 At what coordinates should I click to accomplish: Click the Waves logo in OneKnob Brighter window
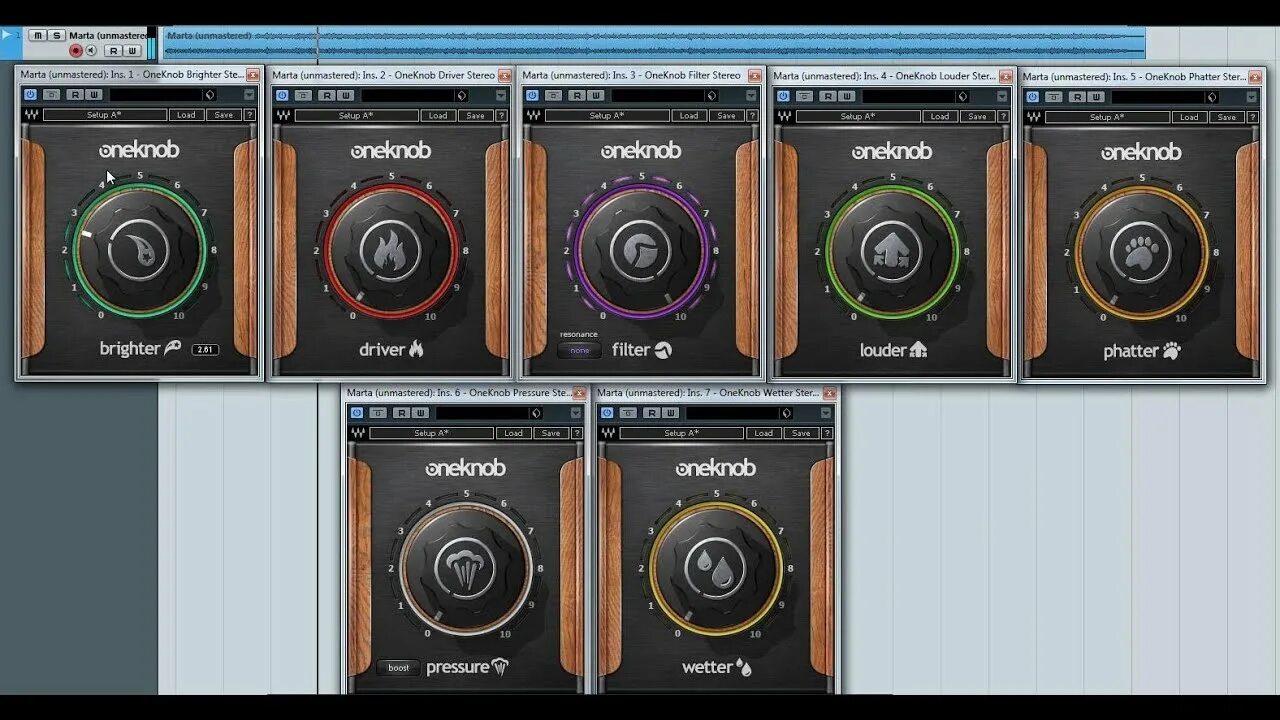[30, 115]
